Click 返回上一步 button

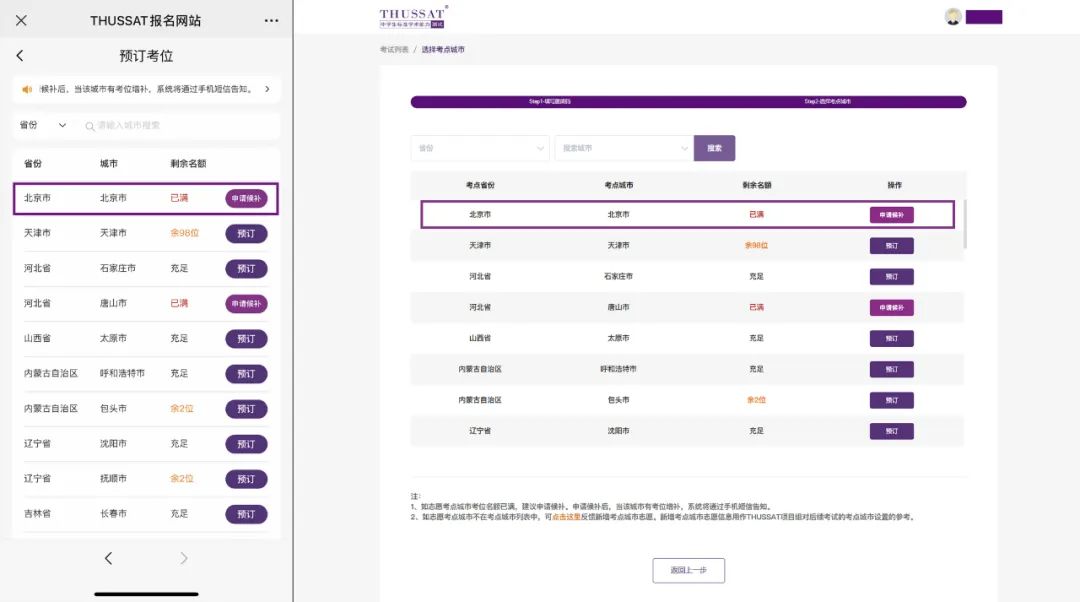click(688, 570)
